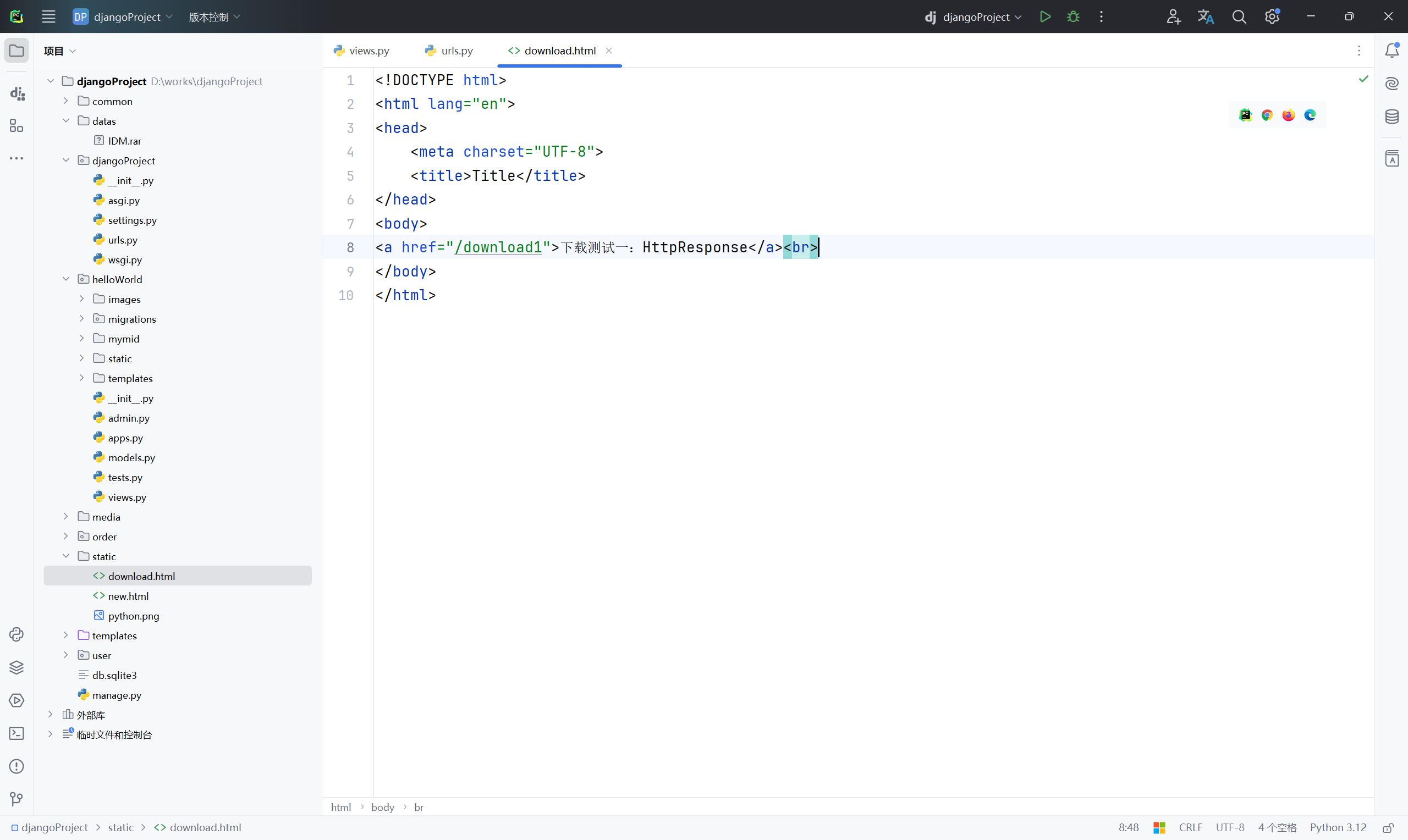Image resolution: width=1408 pixels, height=840 pixels.
Task: Expand the user folder
Action: tap(65, 655)
